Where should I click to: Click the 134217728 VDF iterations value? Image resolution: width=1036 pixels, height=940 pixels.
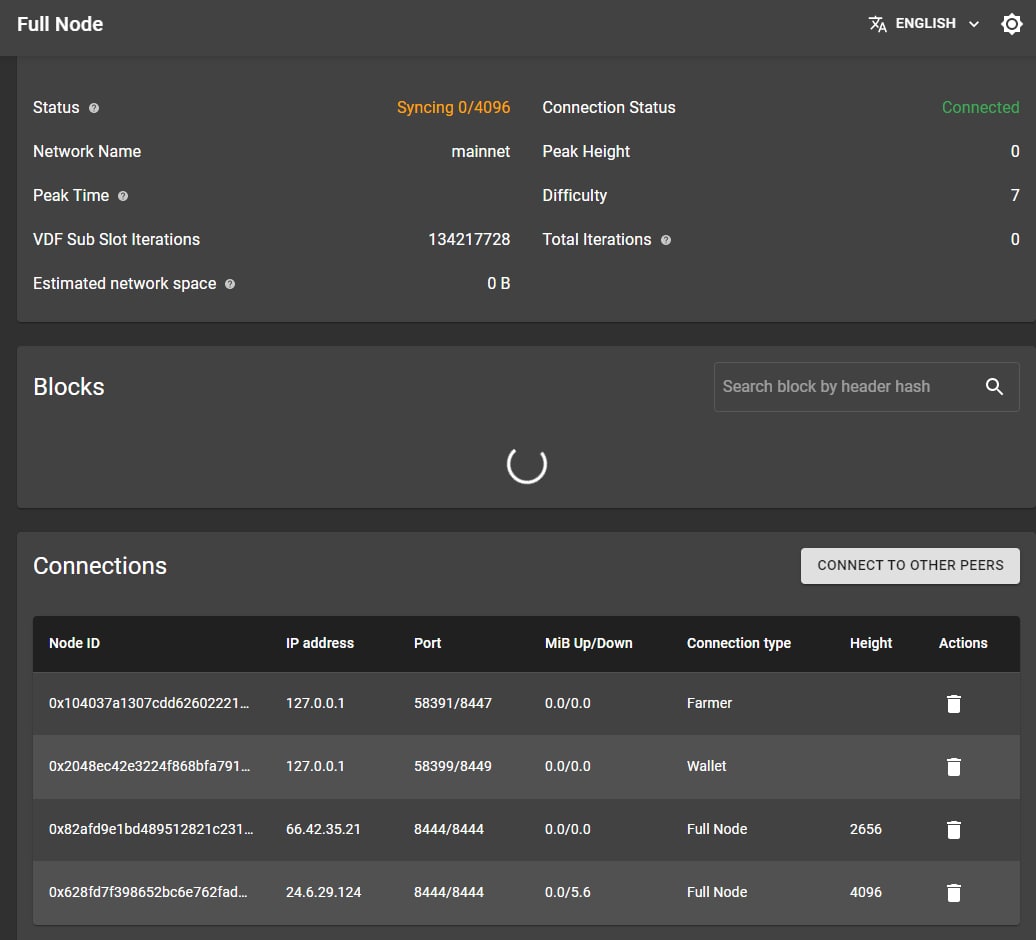pos(469,239)
